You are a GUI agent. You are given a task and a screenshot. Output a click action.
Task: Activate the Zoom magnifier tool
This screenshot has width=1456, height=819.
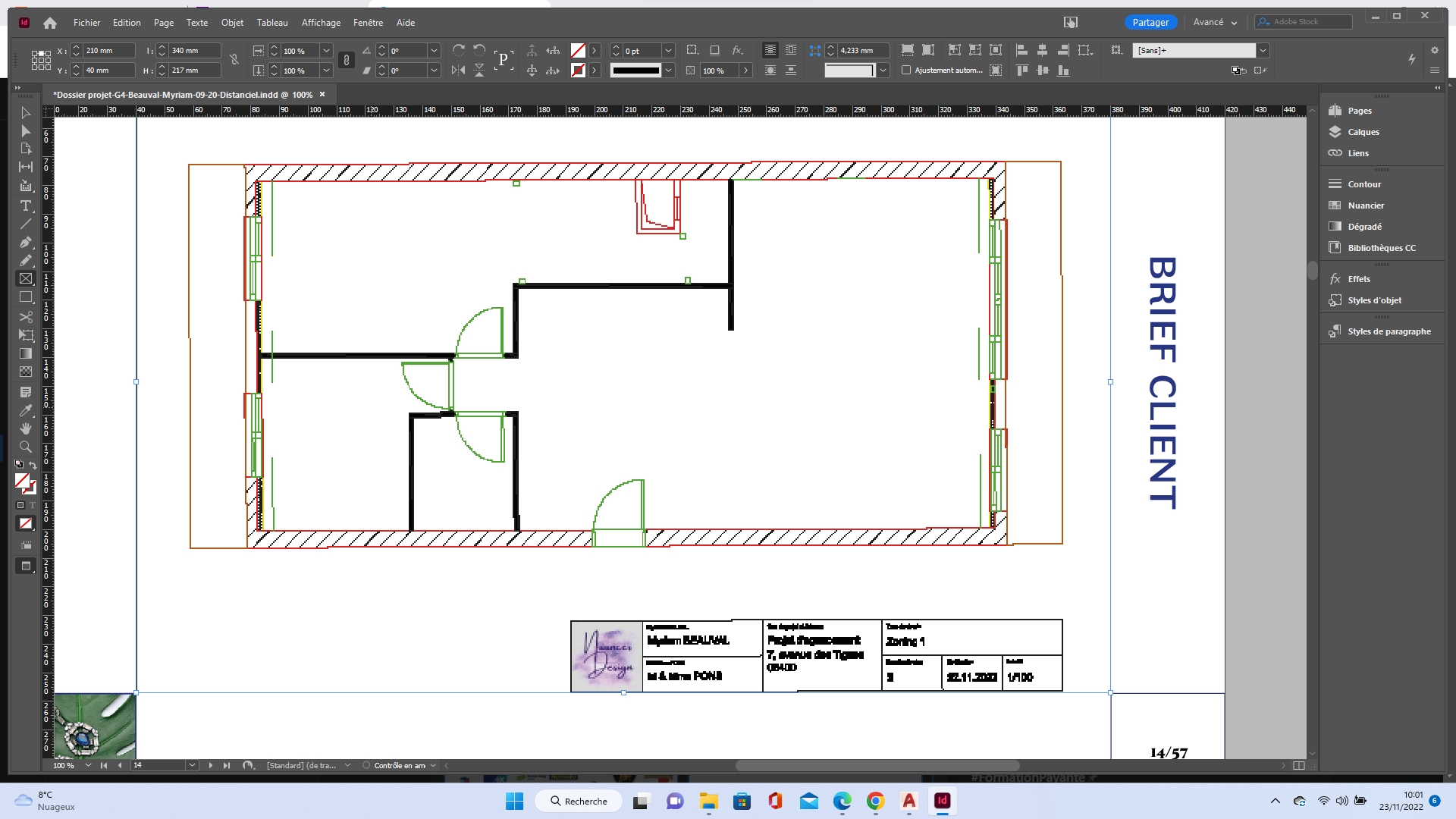(26, 447)
